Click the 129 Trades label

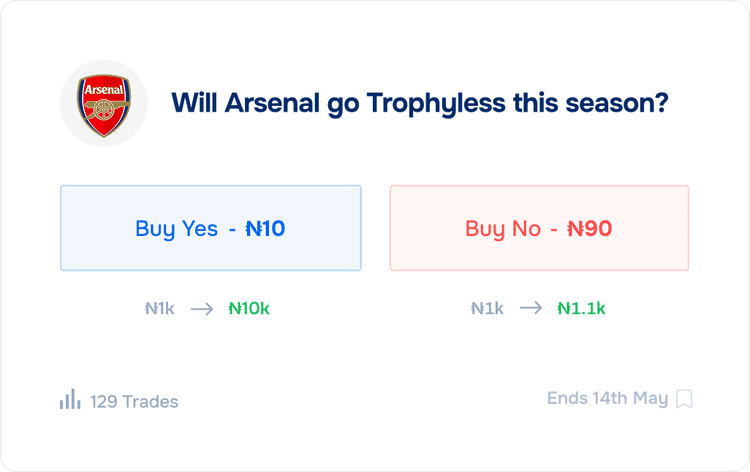click(134, 402)
